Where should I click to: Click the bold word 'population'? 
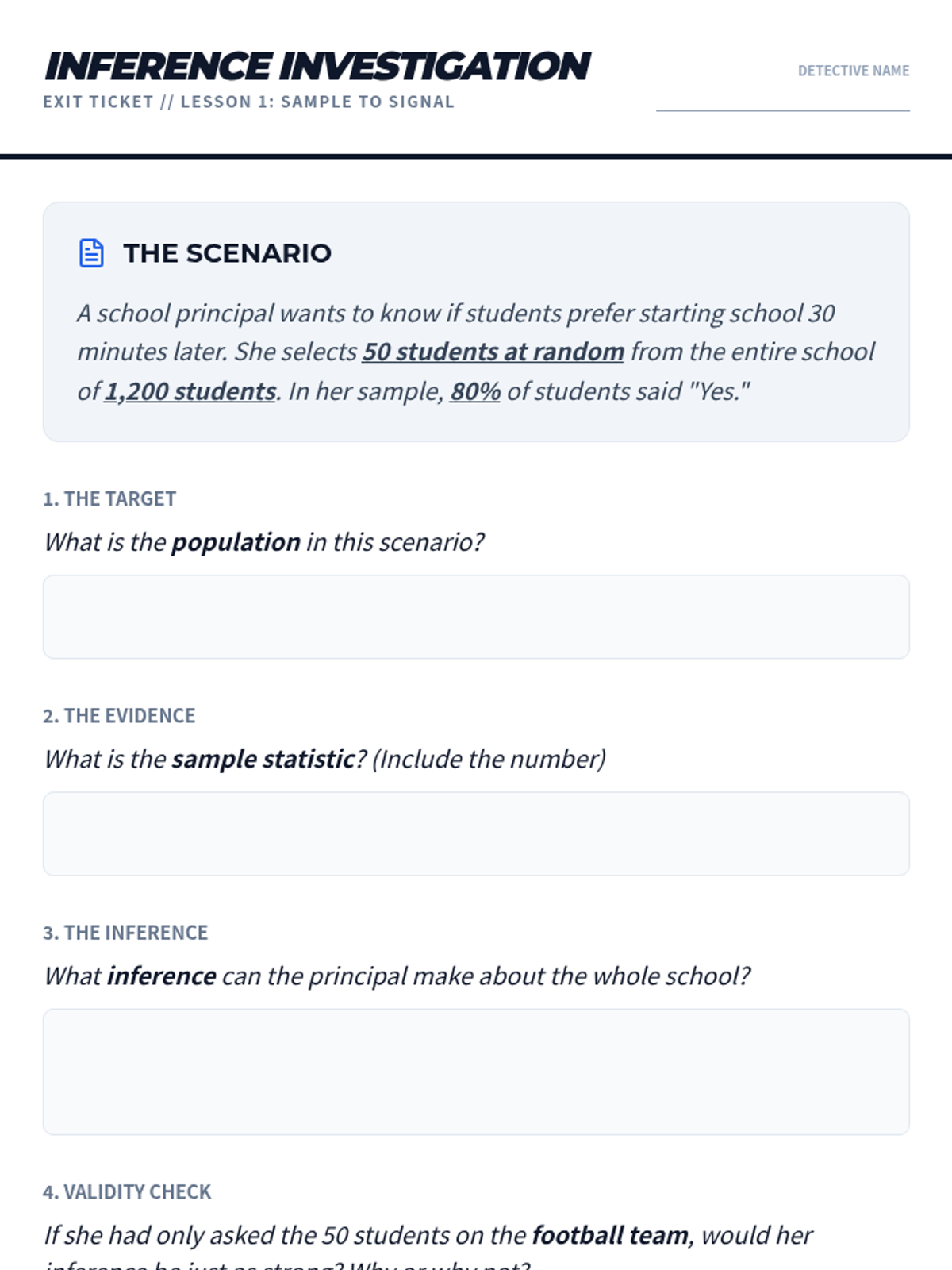pos(236,542)
